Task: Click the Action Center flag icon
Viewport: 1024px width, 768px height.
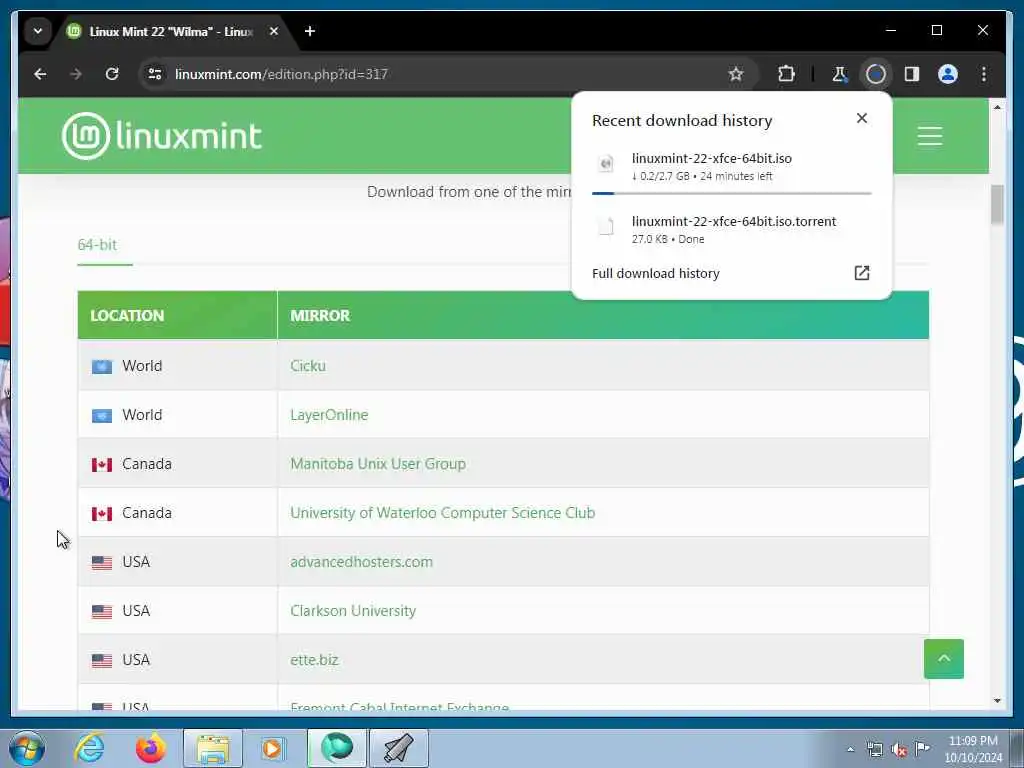Action: click(x=923, y=749)
